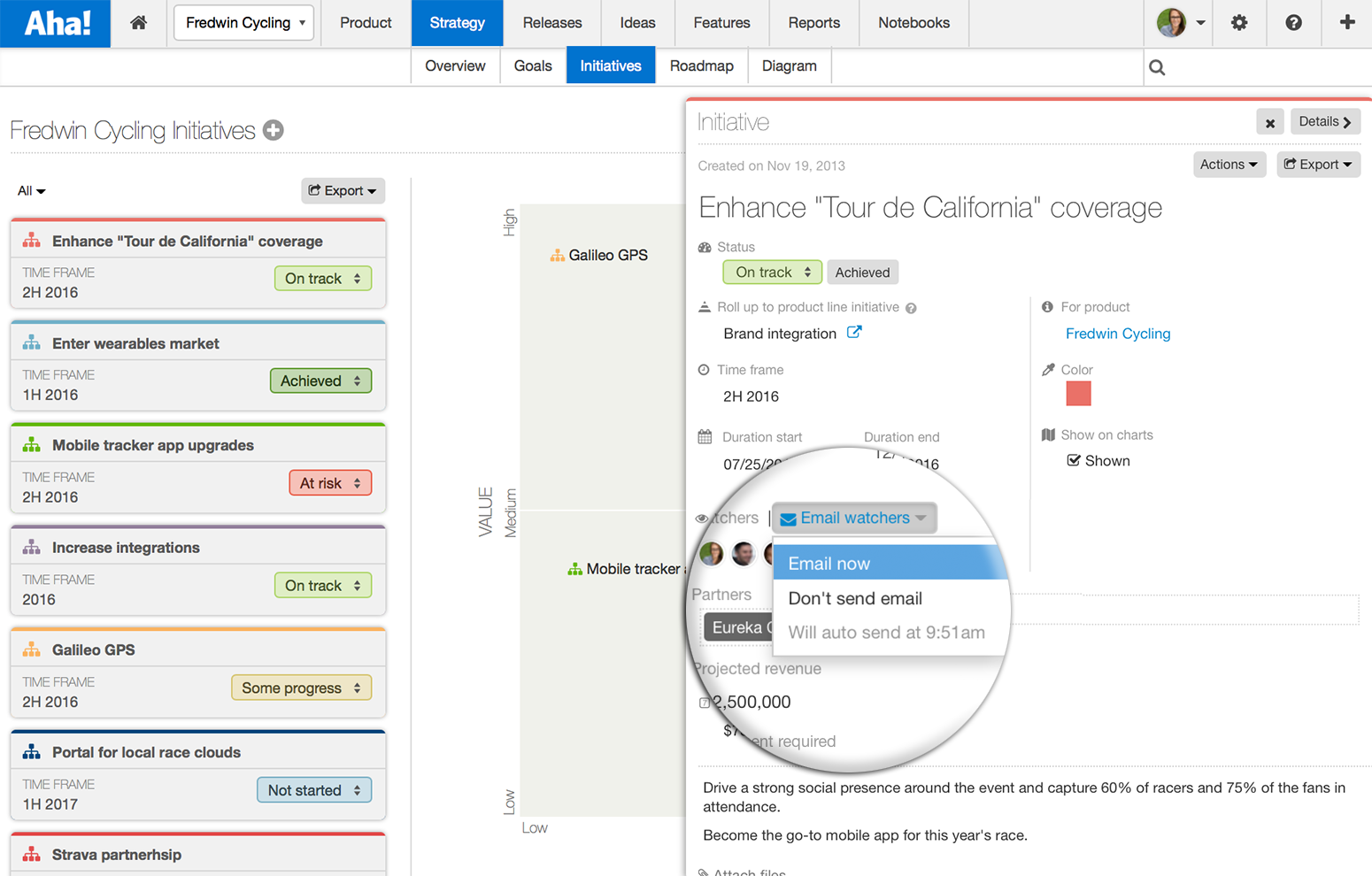
Task: Click the search magnifier icon
Action: 1157,67
